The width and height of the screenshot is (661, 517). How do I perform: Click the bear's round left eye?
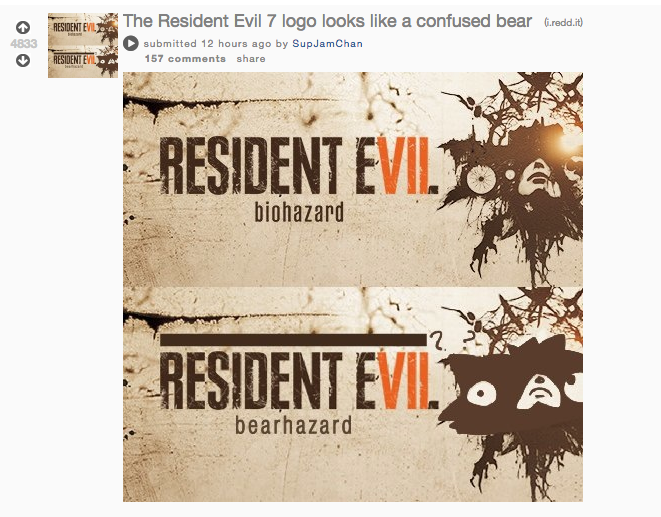(481, 394)
